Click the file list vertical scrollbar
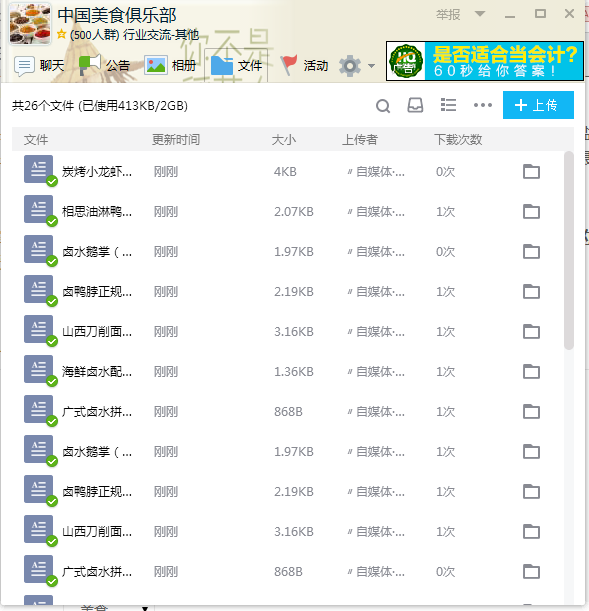This screenshot has height=611, width=589. 569,250
